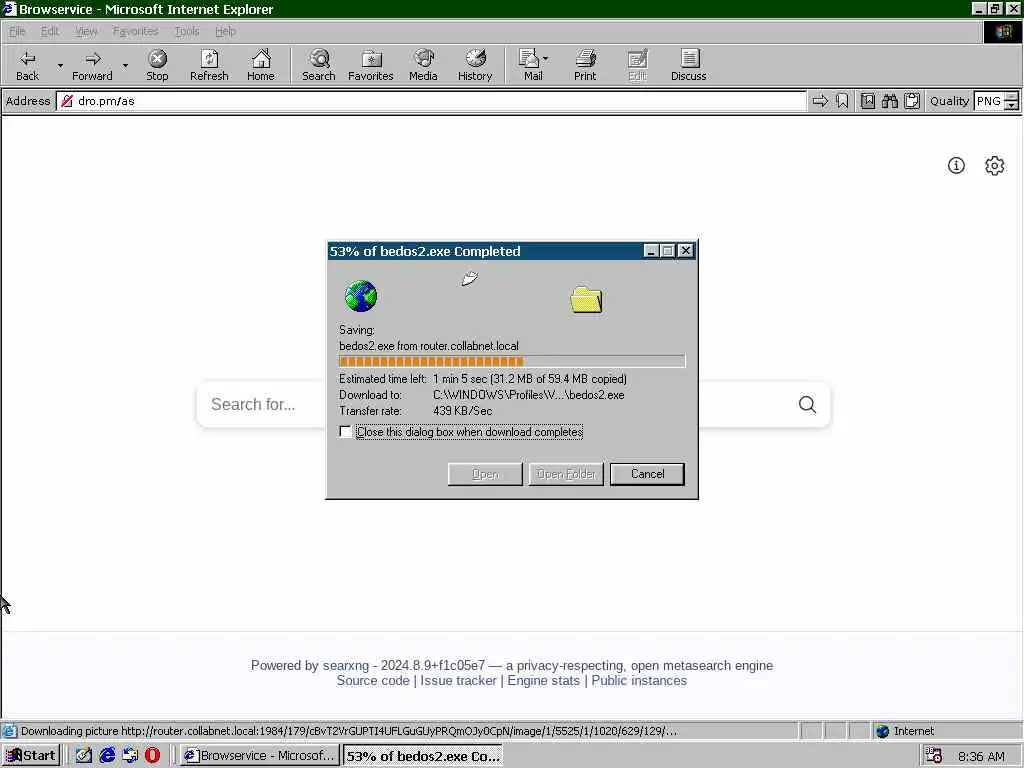
Task: Stop loading with the Stop icon
Action: pyautogui.click(x=157, y=65)
